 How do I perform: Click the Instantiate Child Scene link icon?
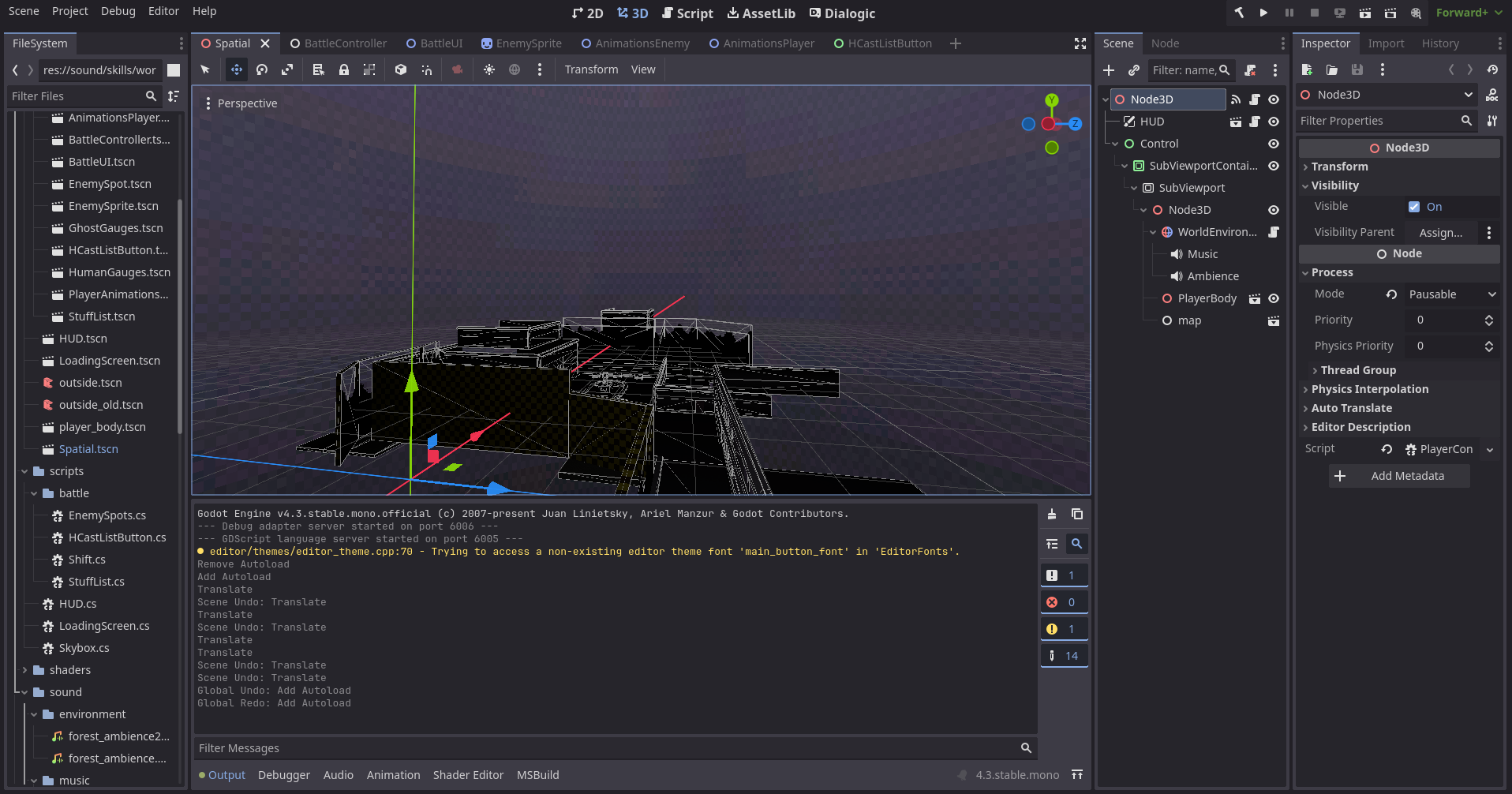1134,70
